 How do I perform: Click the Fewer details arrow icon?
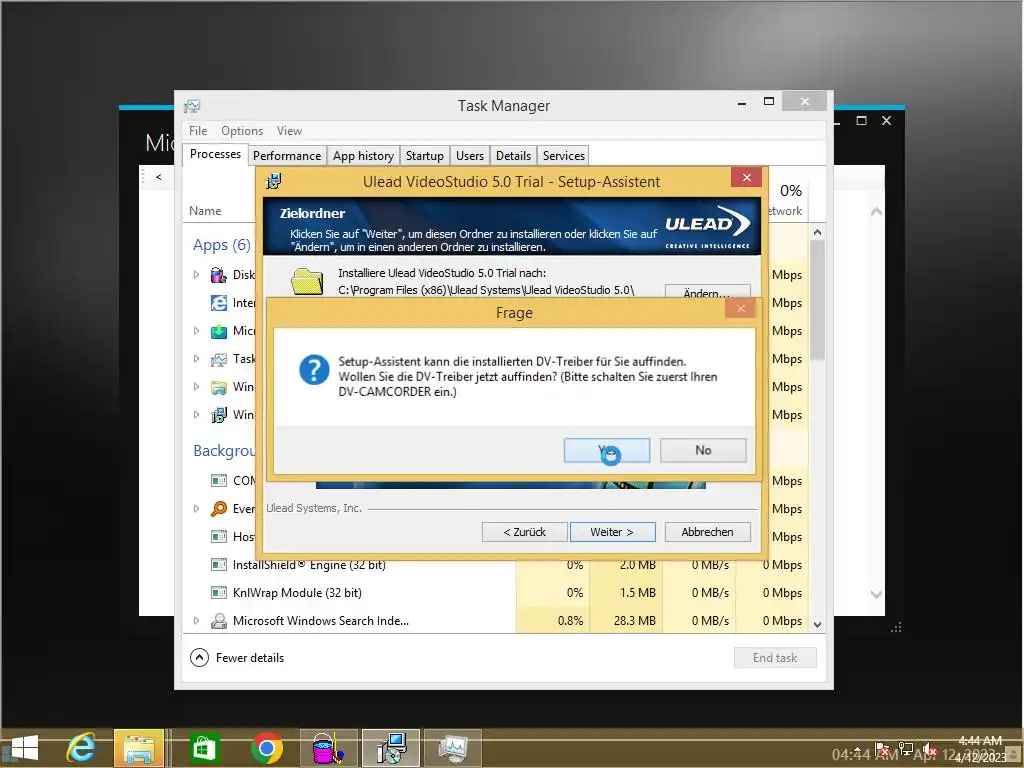tap(199, 657)
